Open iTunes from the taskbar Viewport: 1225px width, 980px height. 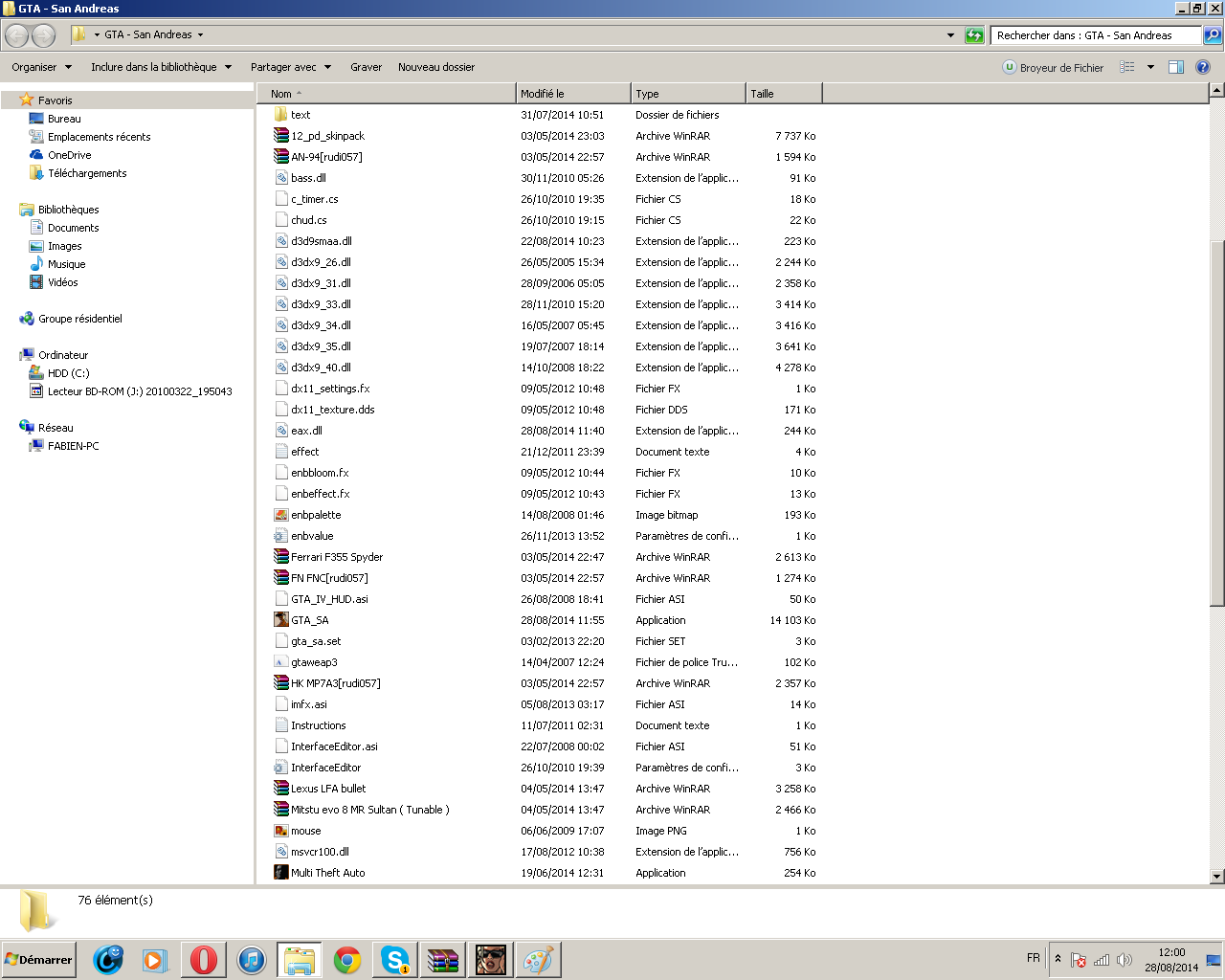pos(252,960)
